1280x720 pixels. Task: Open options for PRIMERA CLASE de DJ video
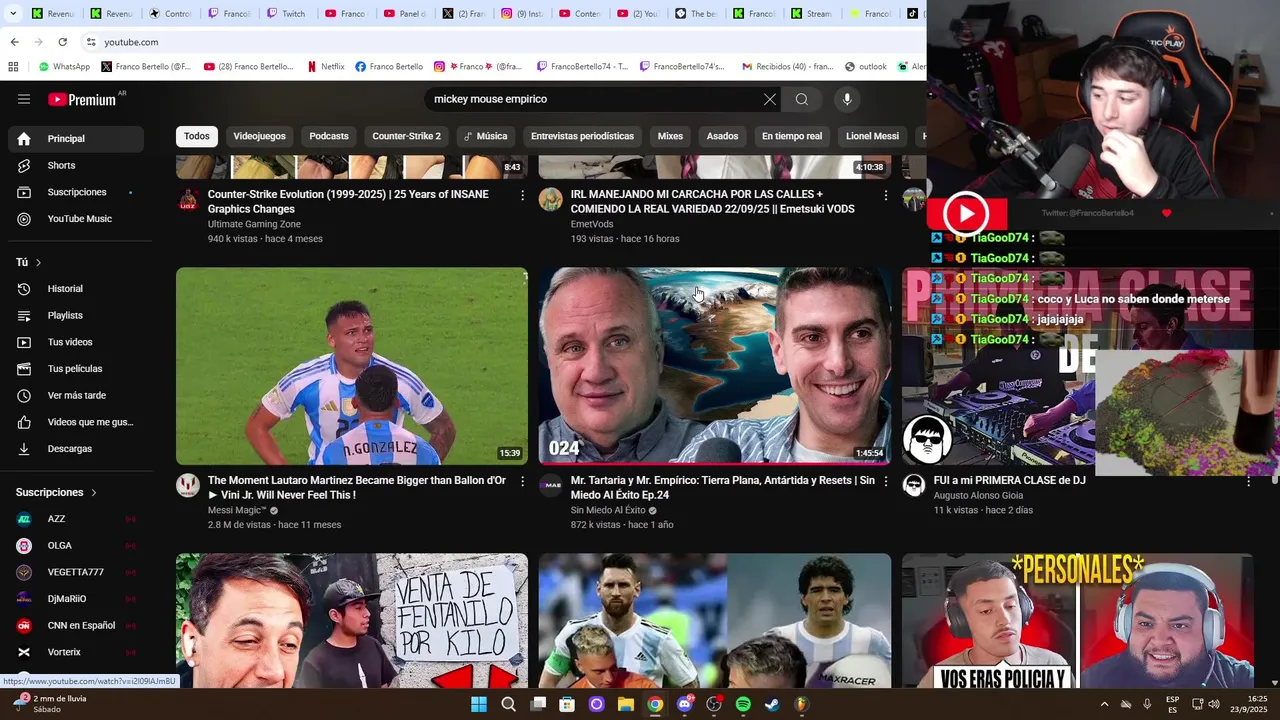(x=1248, y=482)
